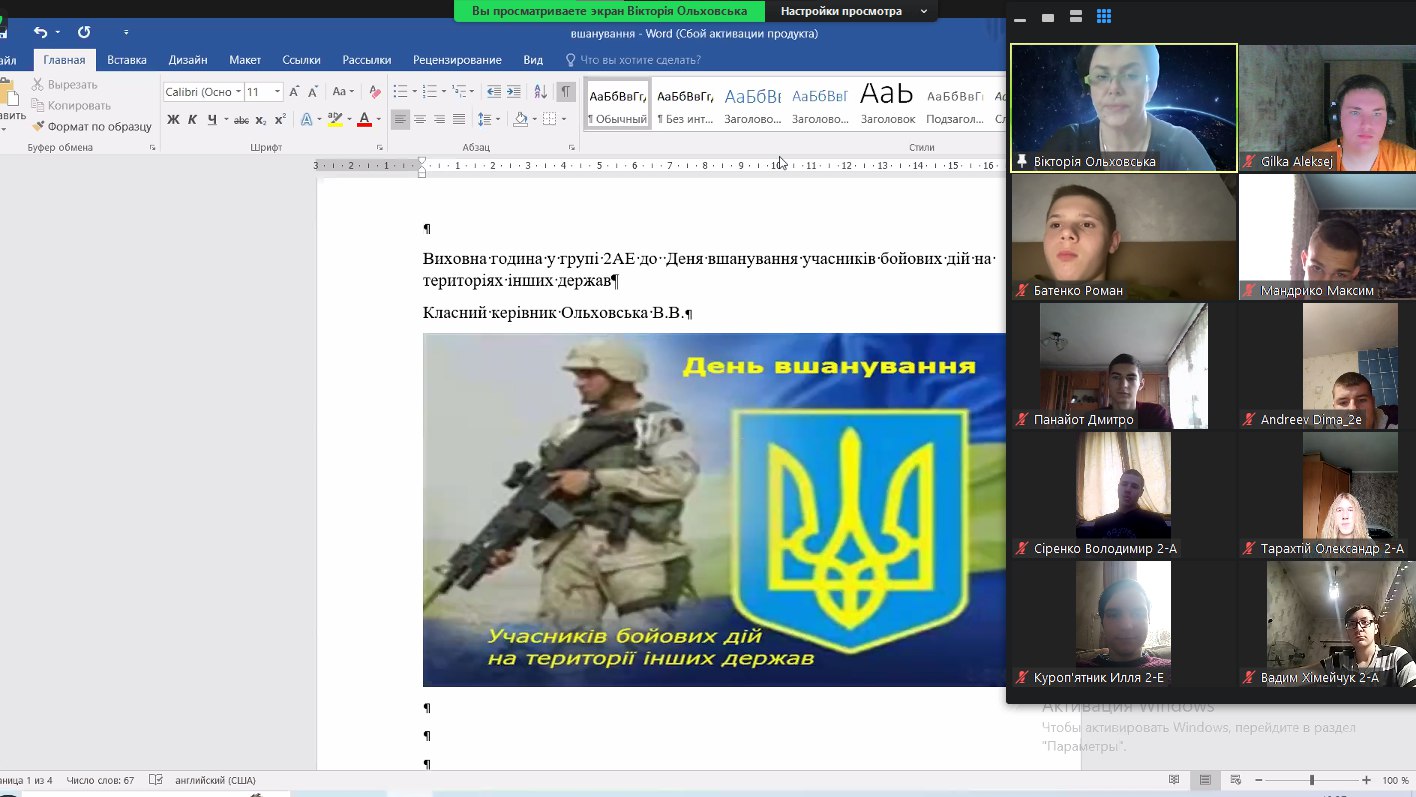Image resolution: width=1416 pixels, height=797 pixels.
Task: Toggle strikethrough formatting
Action: (241, 120)
